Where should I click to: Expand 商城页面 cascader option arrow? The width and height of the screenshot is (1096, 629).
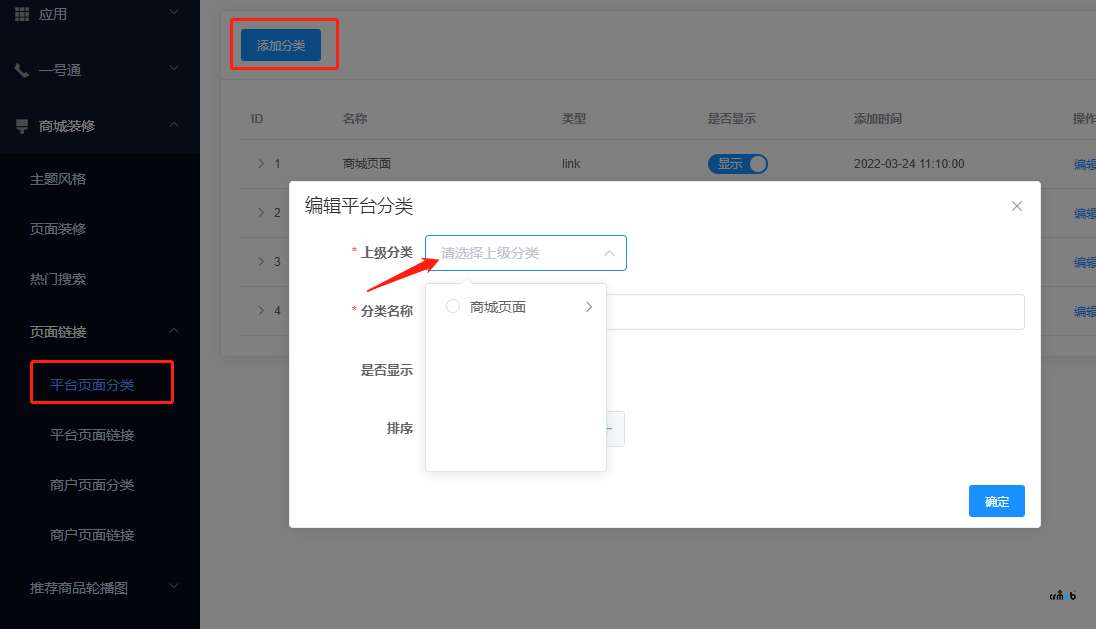(589, 307)
